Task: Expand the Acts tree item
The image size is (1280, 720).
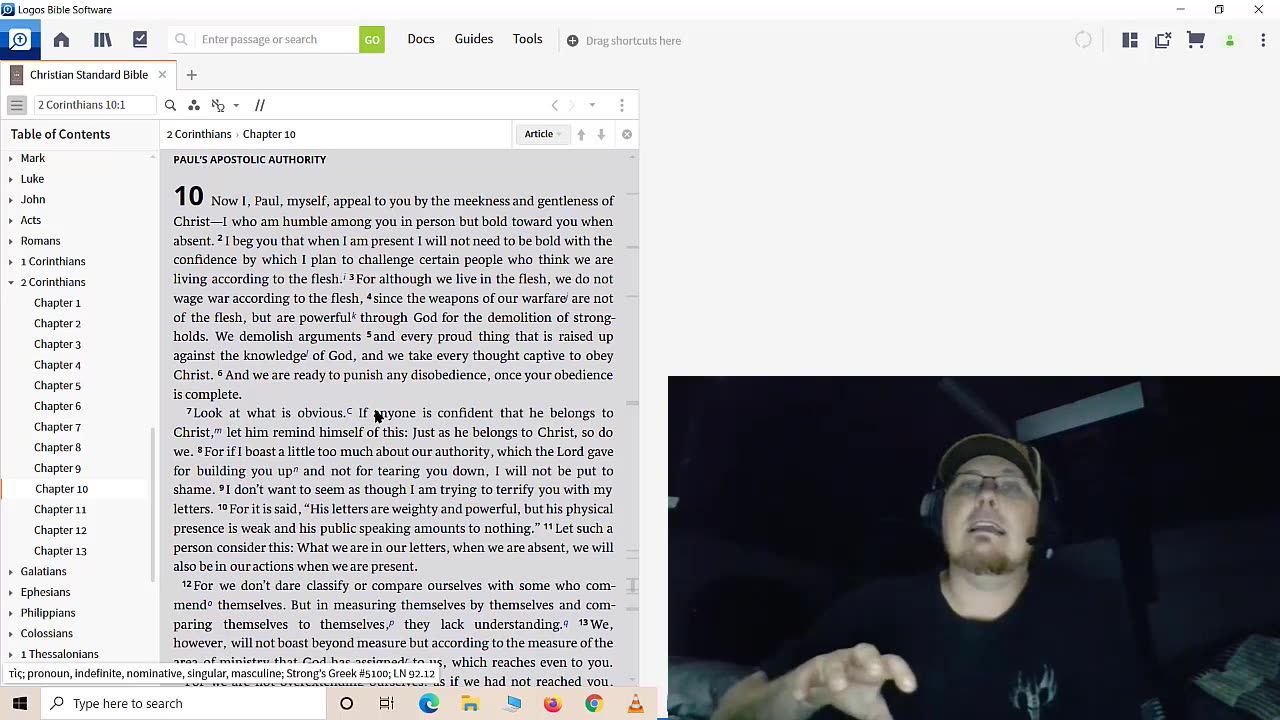Action: [11, 220]
